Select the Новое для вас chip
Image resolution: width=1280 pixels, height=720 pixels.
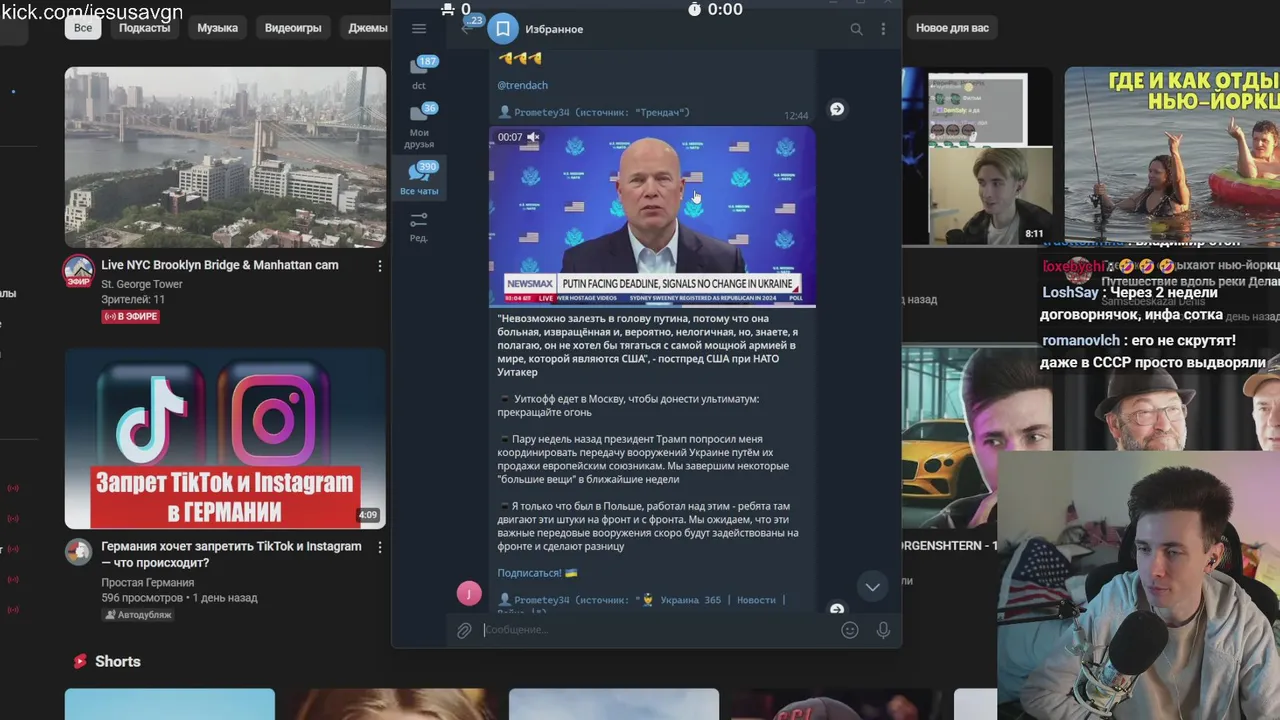tap(952, 28)
